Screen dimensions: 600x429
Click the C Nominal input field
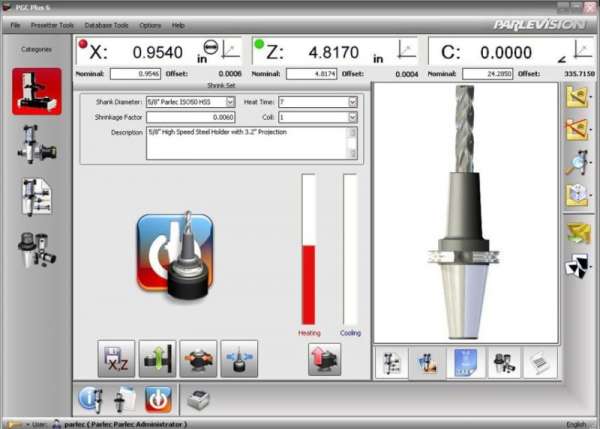(x=488, y=74)
